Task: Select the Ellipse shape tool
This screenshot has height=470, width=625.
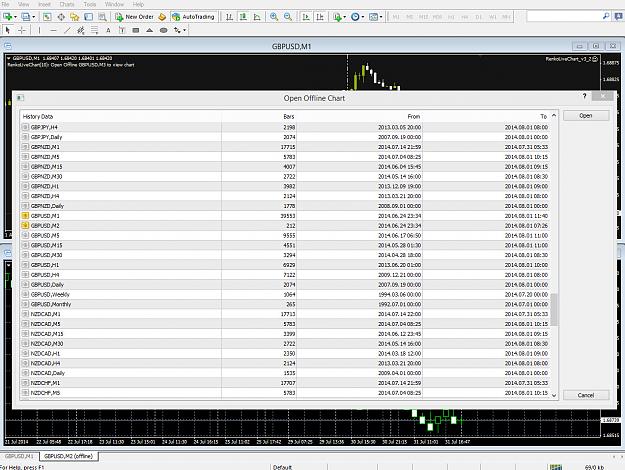Action: click(163, 30)
